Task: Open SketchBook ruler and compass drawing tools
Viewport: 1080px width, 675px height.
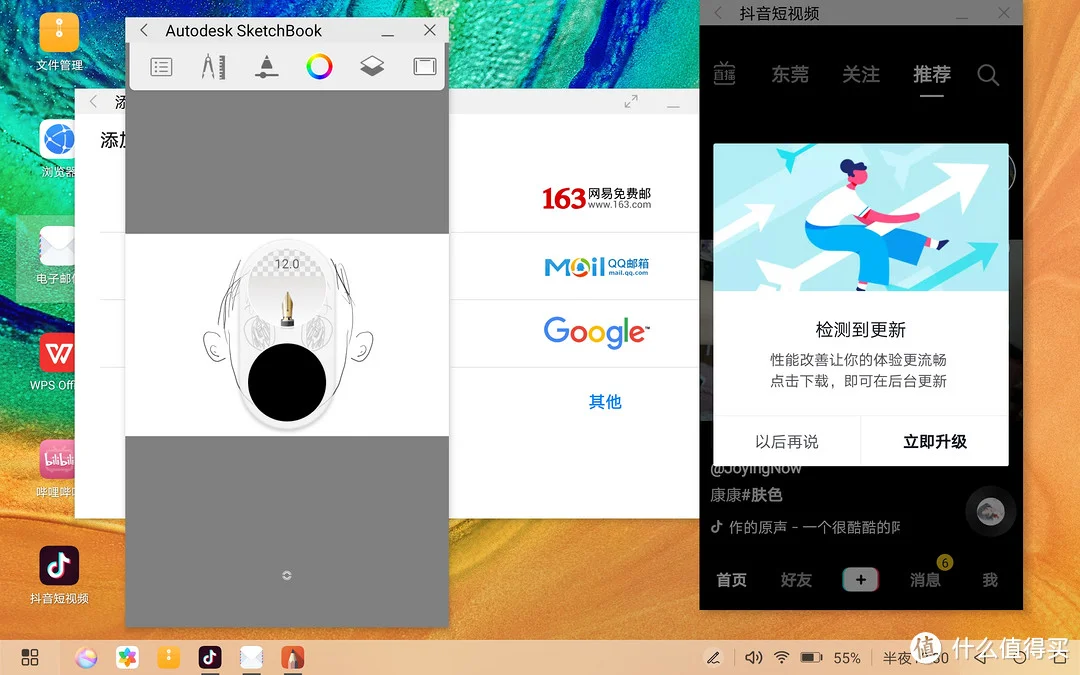Action: click(x=214, y=67)
